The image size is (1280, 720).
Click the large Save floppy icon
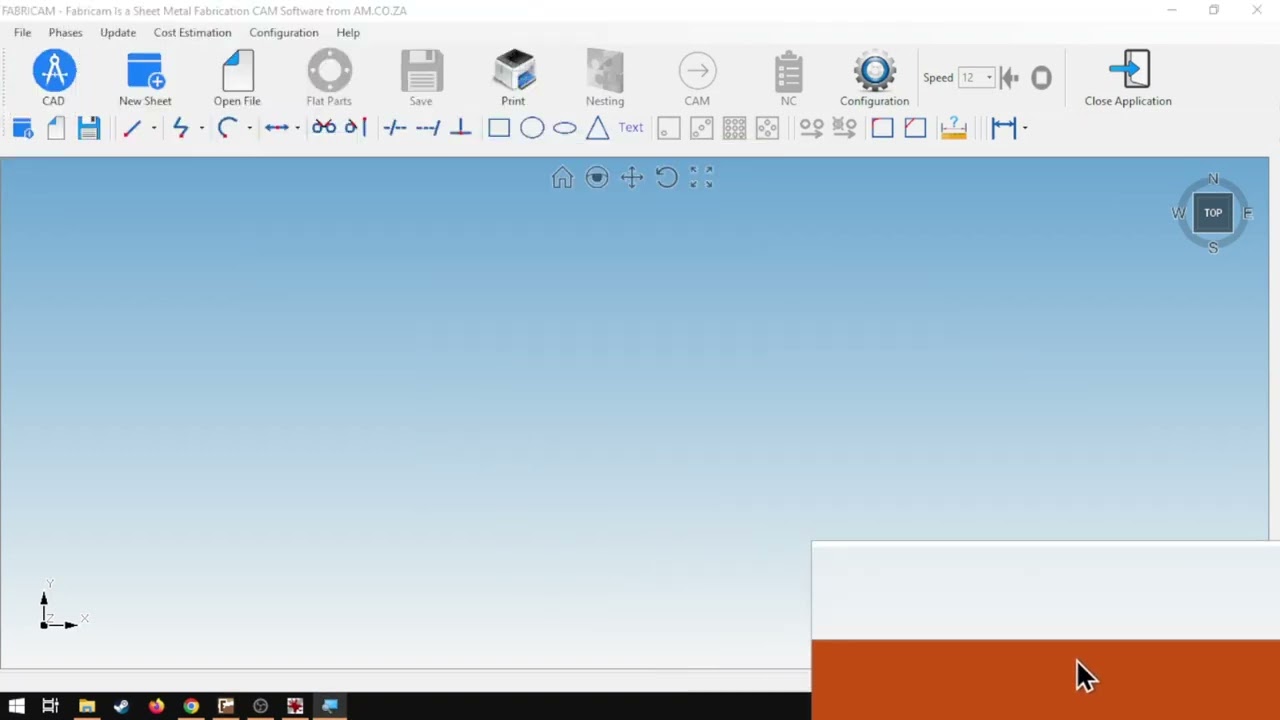pos(421,78)
